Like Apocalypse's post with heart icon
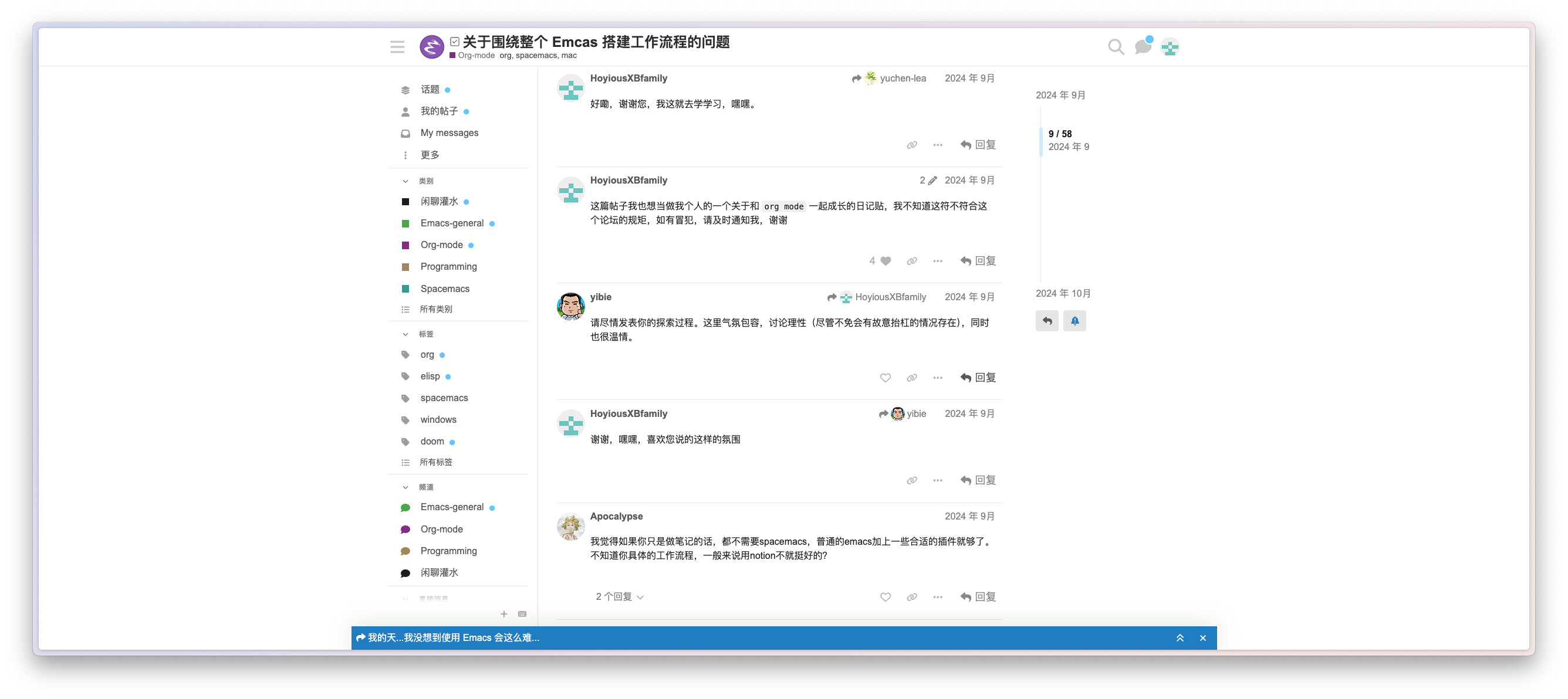The width and height of the screenshot is (1568, 699). click(885, 597)
